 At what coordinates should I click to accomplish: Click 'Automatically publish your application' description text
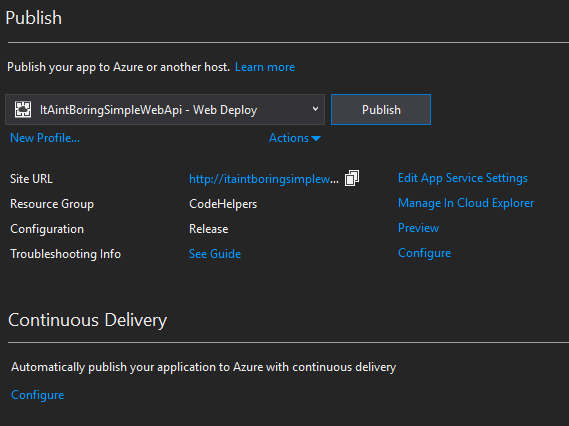pos(204,367)
